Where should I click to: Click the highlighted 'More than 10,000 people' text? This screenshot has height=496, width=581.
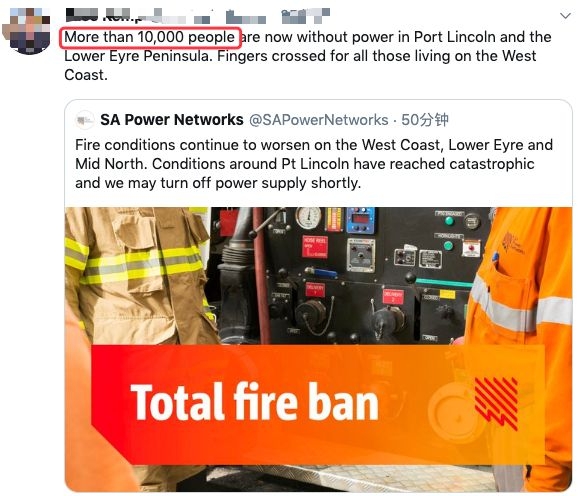click(x=150, y=37)
